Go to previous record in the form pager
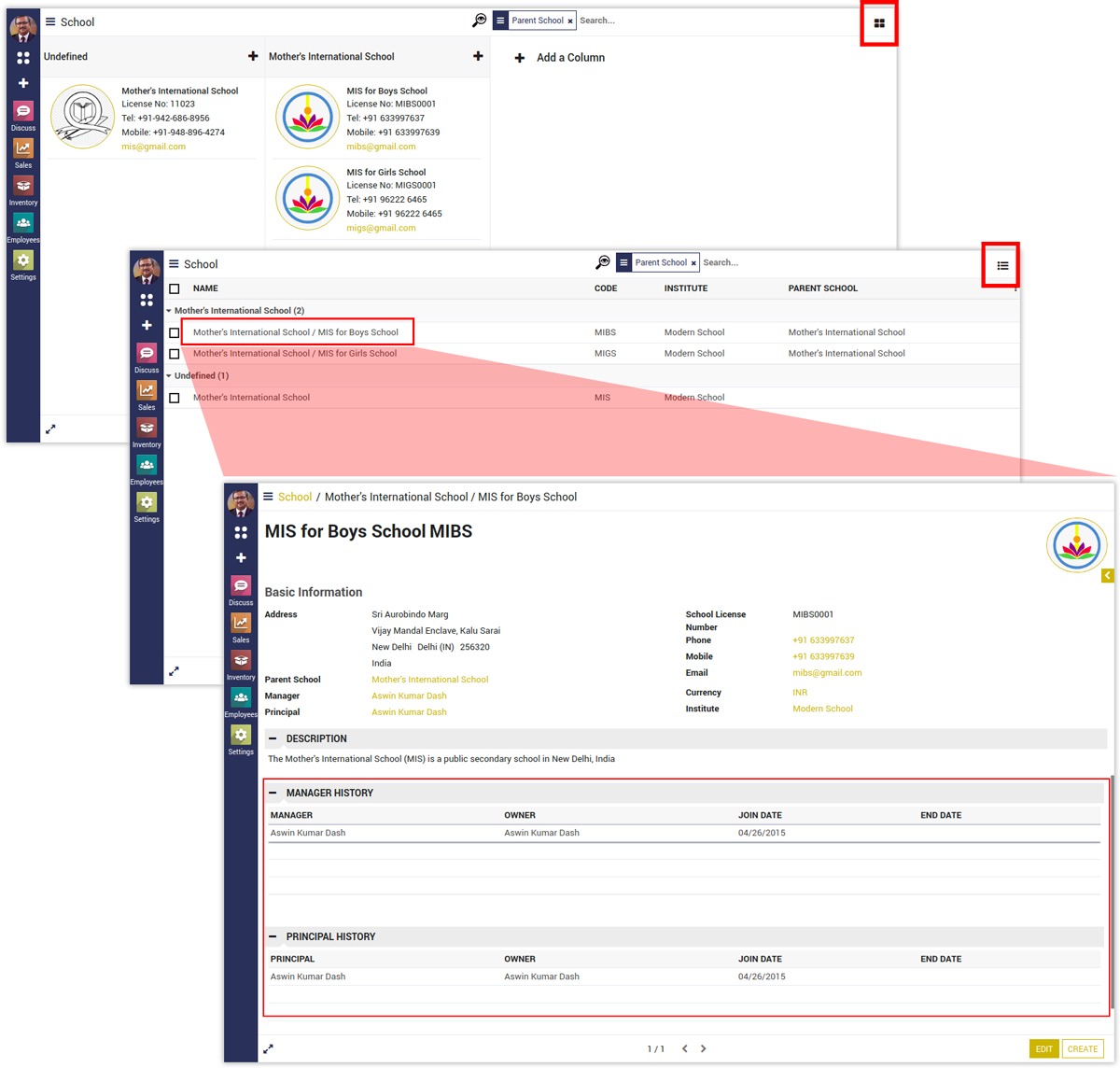 (684, 1048)
